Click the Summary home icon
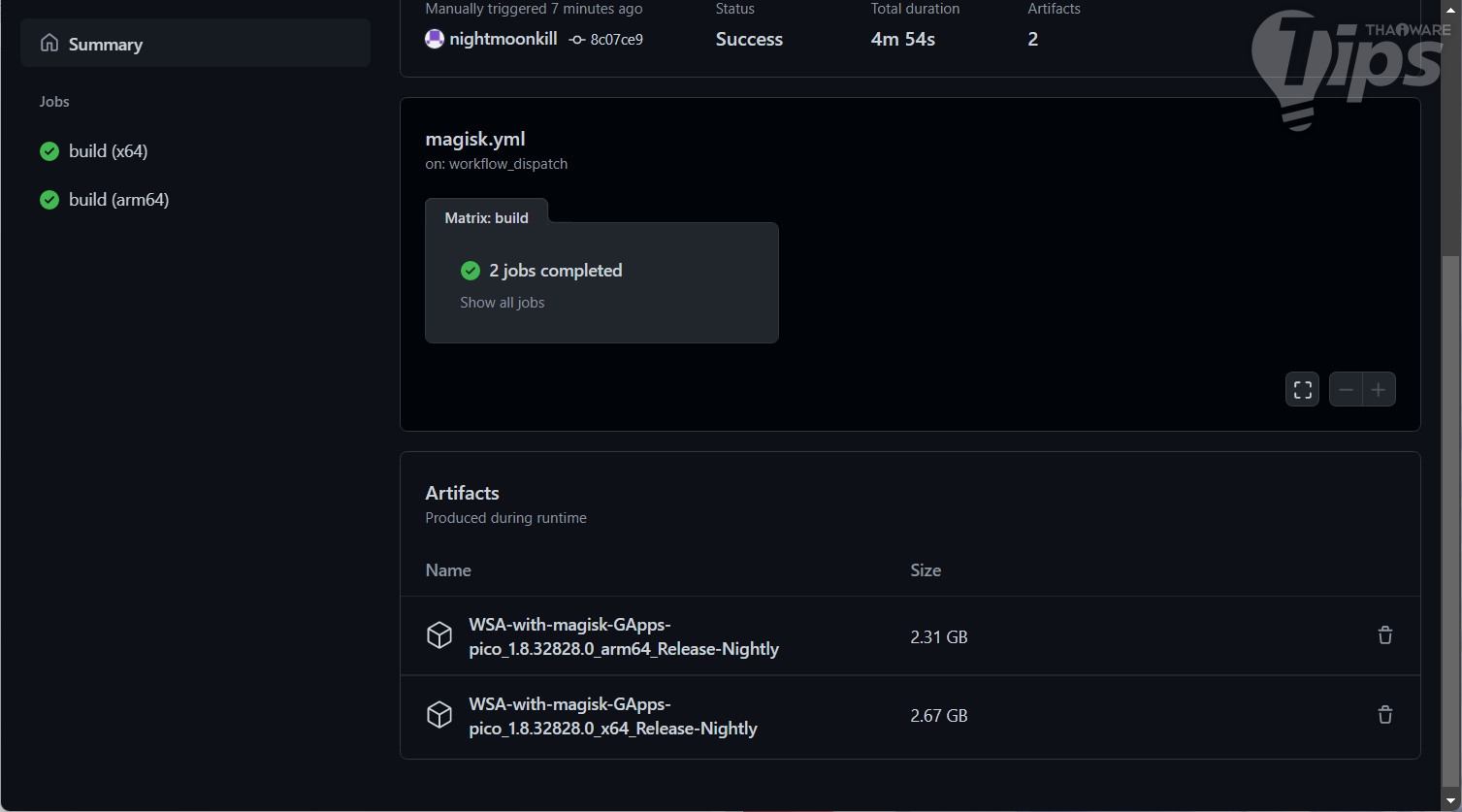 [x=49, y=44]
